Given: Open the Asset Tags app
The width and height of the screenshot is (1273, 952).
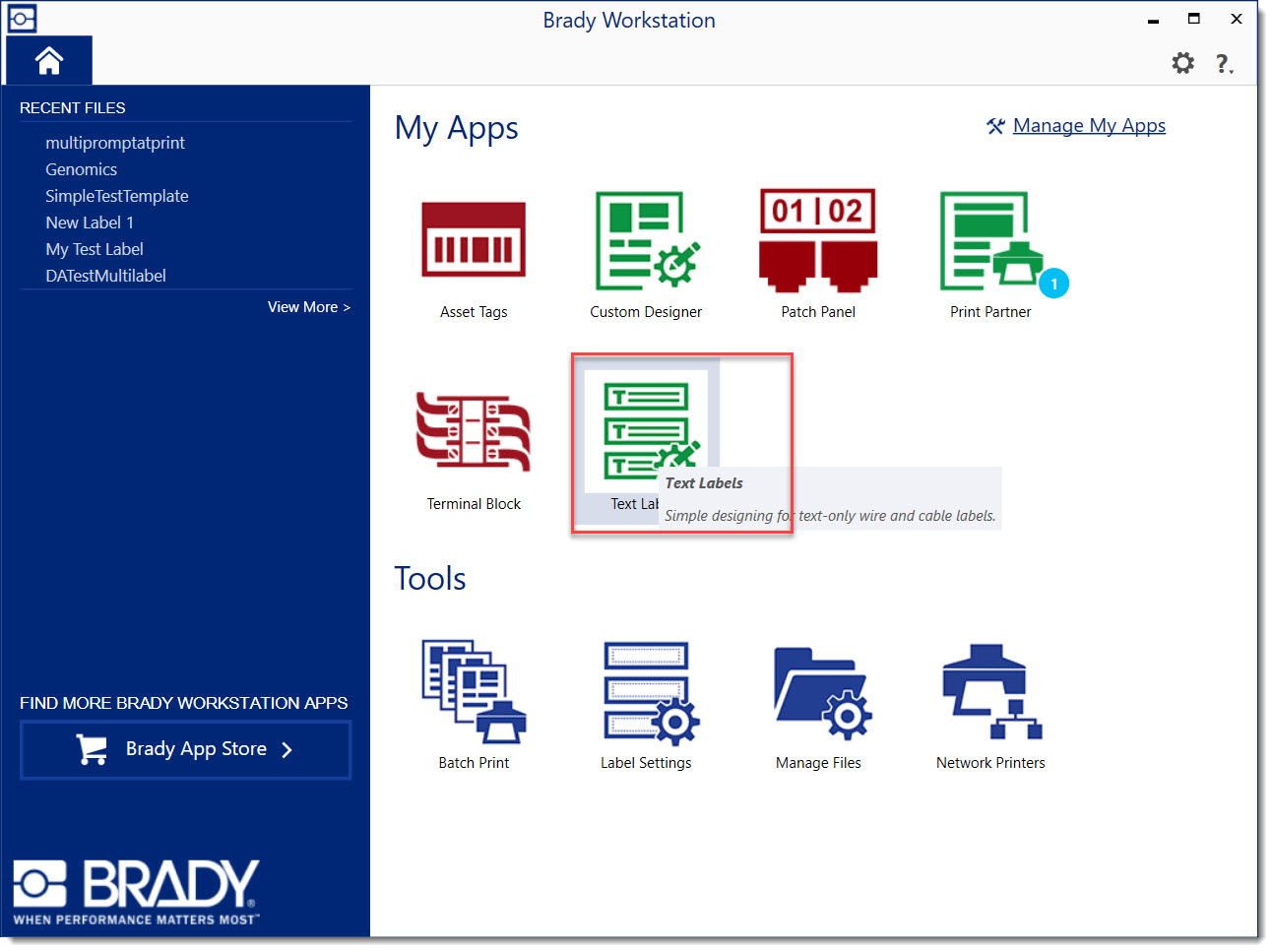Looking at the screenshot, I should click(474, 240).
